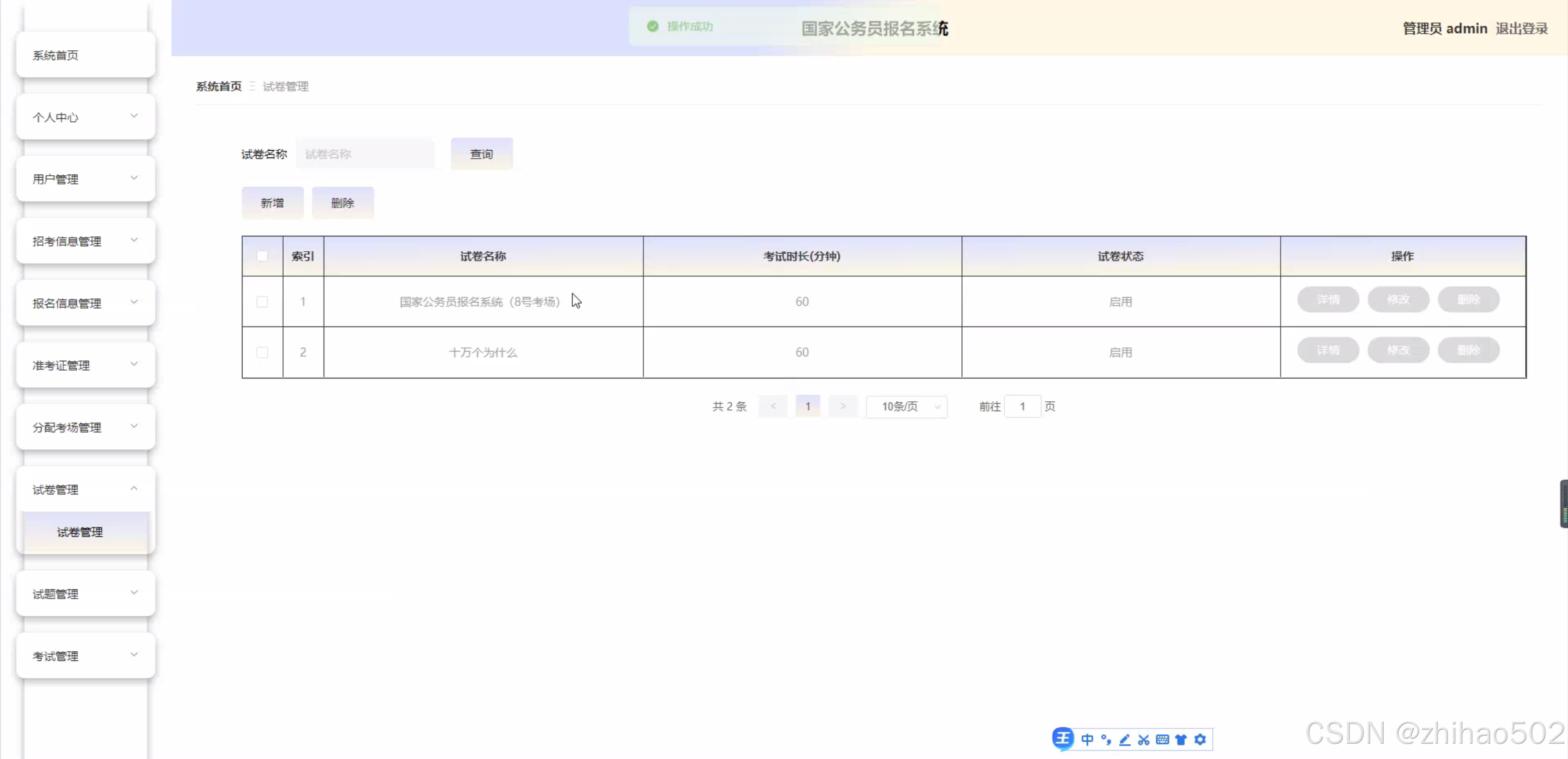The image size is (1568, 759).
Task: Click the IME pencil handwriting icon
Action: 1125,739
